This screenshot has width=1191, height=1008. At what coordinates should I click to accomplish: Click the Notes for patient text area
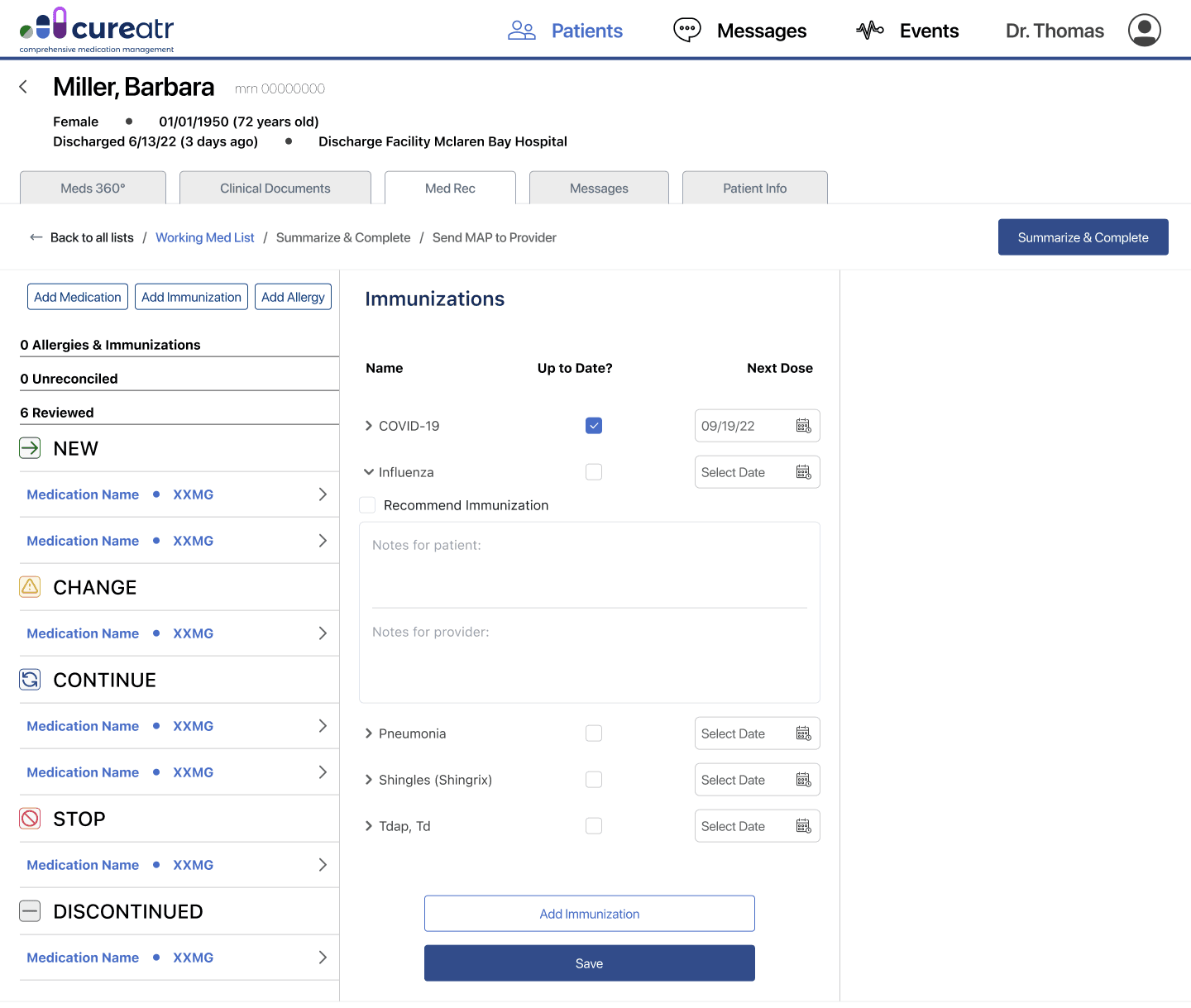tap(590, 566)
